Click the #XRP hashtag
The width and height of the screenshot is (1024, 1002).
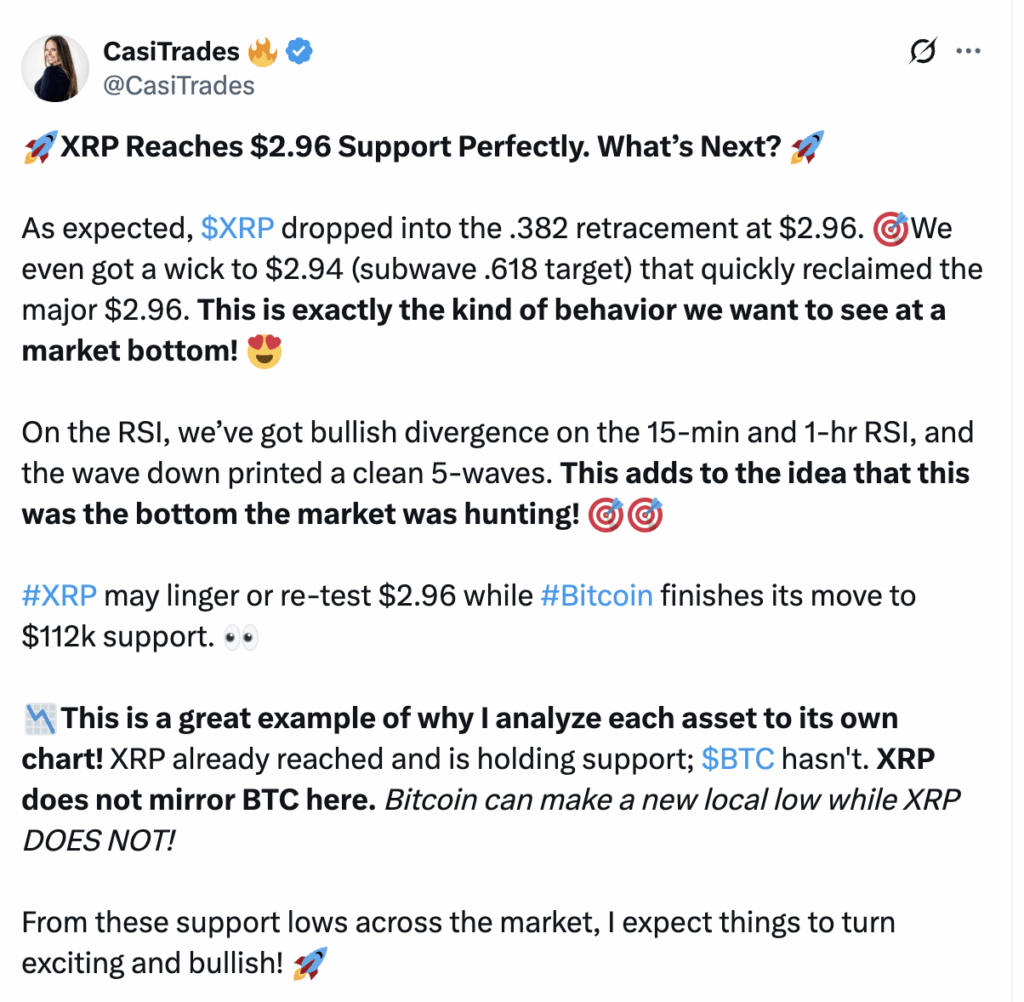point(59,596)
